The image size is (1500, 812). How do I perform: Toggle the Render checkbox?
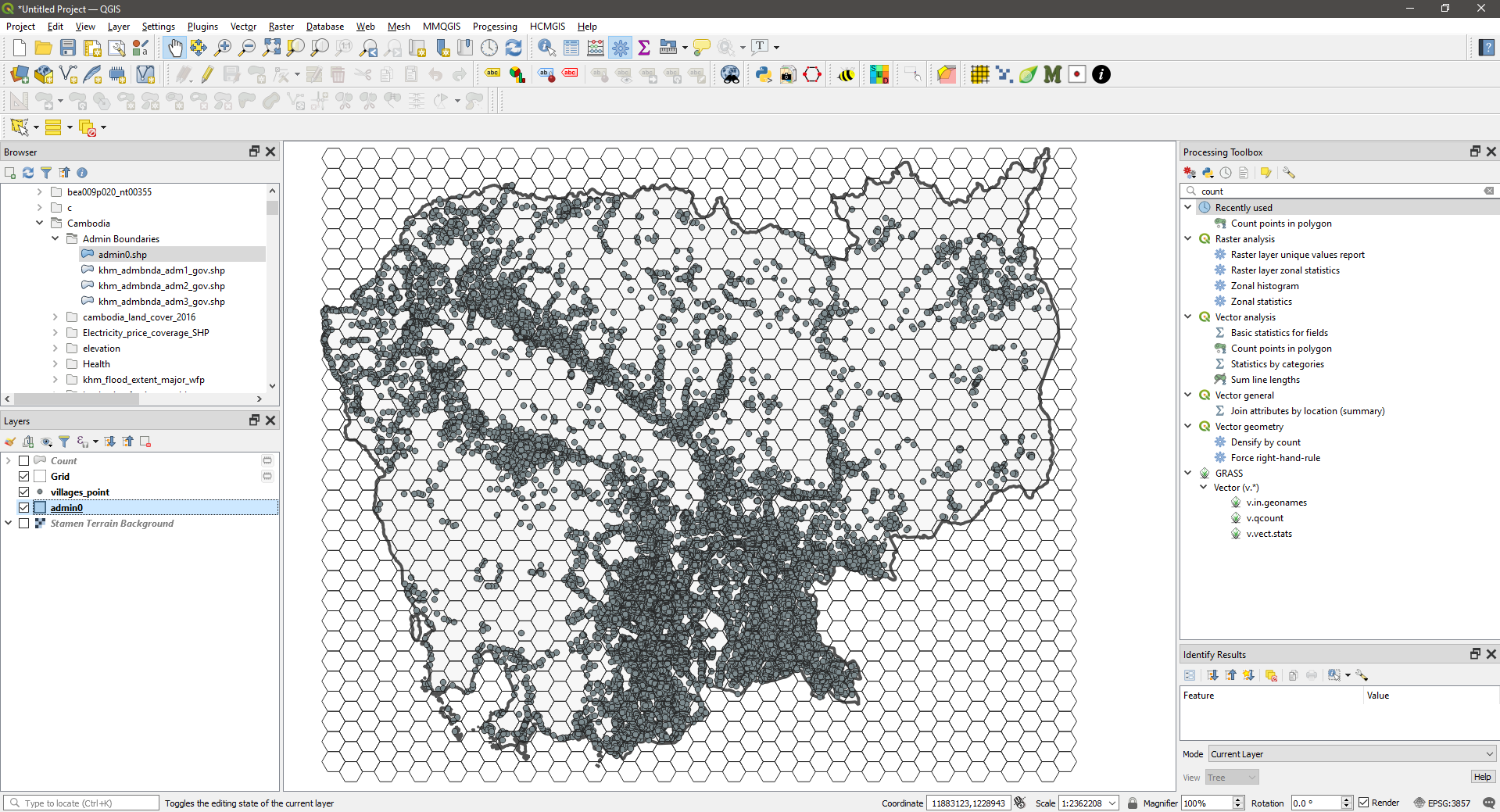pos(1364,803)
